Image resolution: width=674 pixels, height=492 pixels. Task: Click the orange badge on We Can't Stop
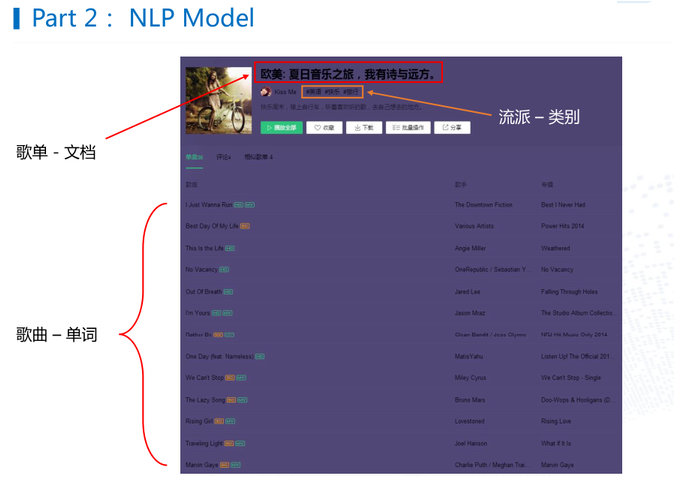(230, 378)
